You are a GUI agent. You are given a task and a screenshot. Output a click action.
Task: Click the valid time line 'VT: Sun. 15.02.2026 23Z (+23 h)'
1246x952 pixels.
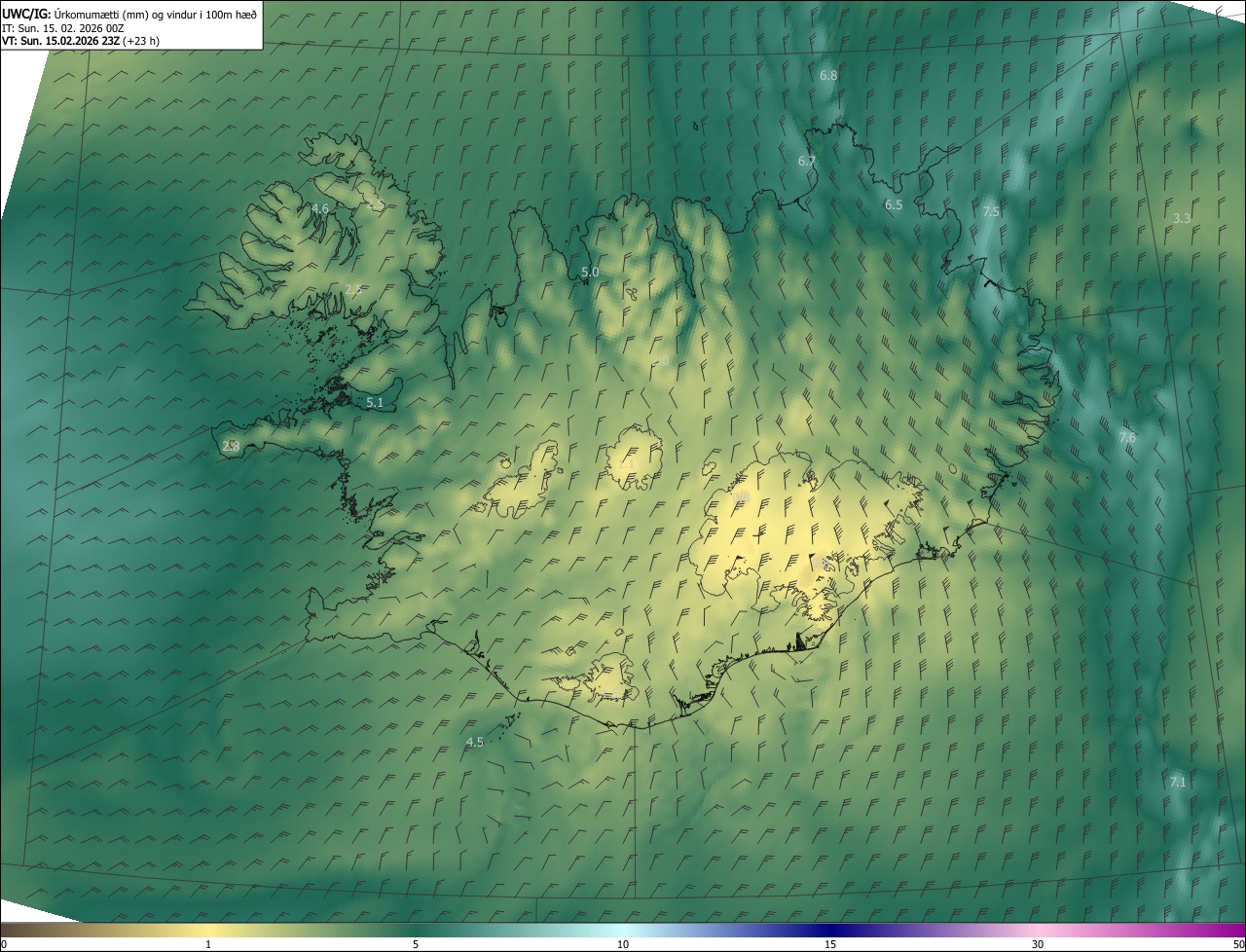click(x=81, y=41)
